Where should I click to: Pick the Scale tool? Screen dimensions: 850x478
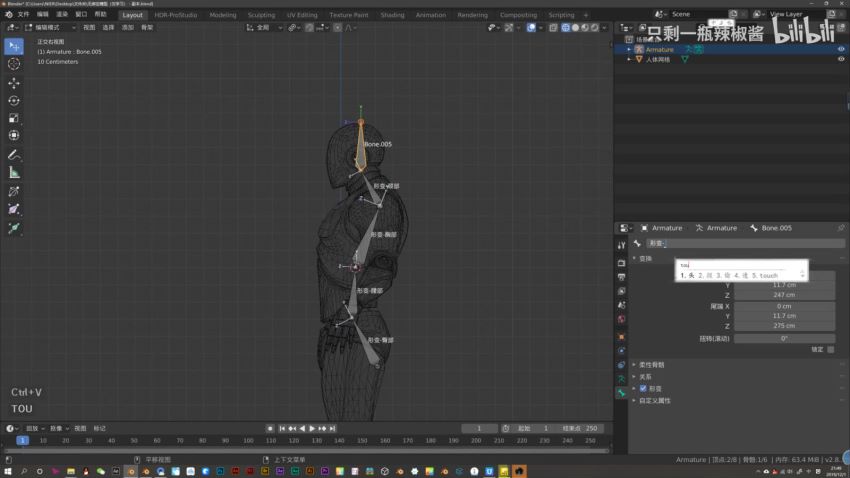click(14, 118)
